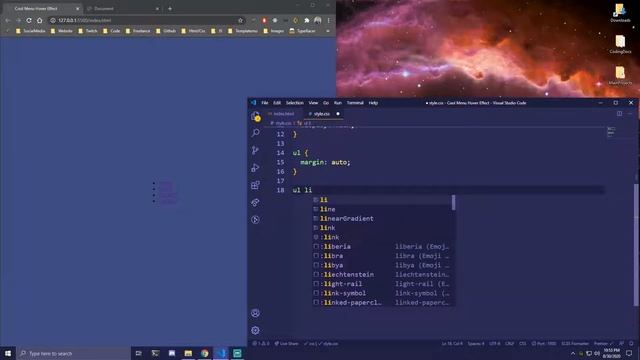Open a new Chrome tab
Image resolution: width=640 pixels, height=360 pixels.
(x=170, y=8)
